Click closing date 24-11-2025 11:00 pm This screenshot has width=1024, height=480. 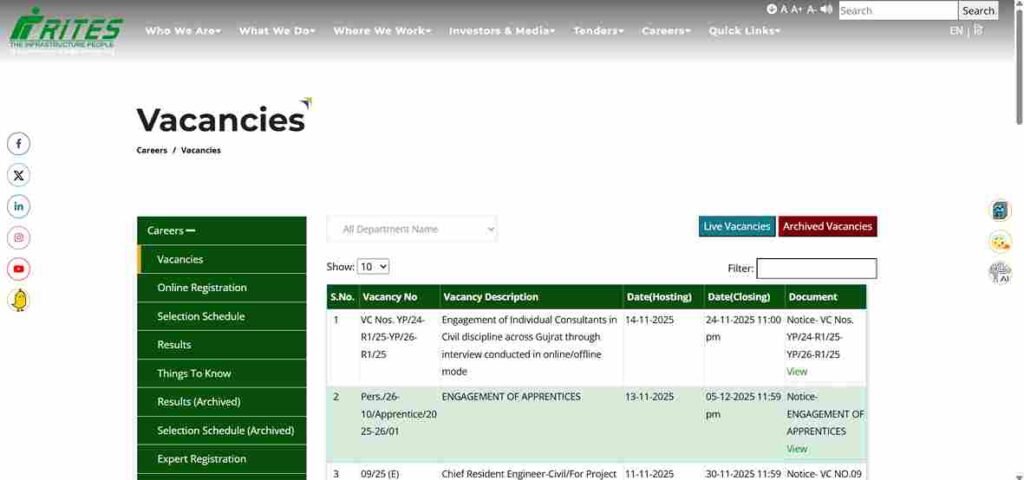(743, 328)
